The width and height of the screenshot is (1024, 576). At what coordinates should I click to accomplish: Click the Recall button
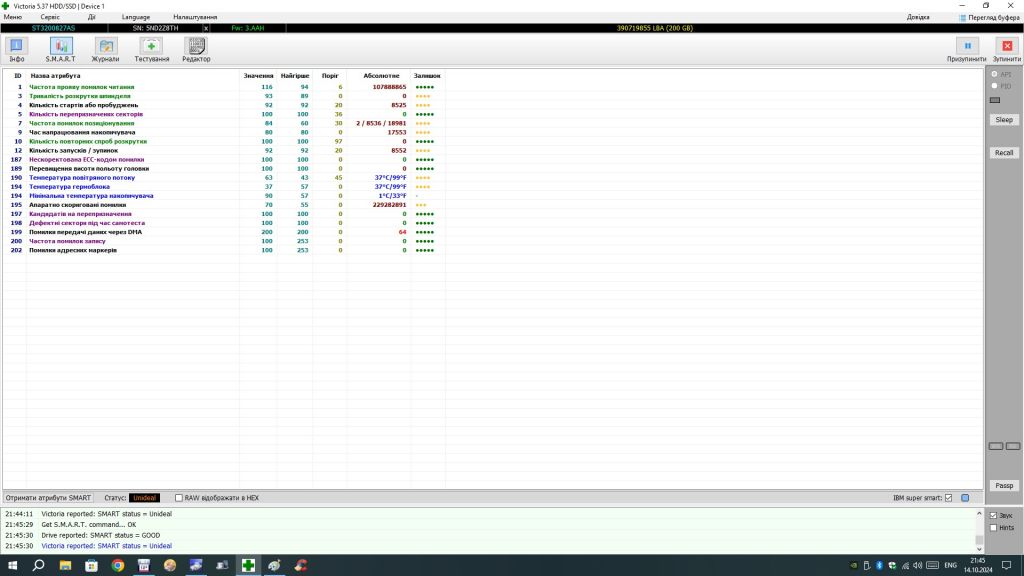click(1004, 153)
